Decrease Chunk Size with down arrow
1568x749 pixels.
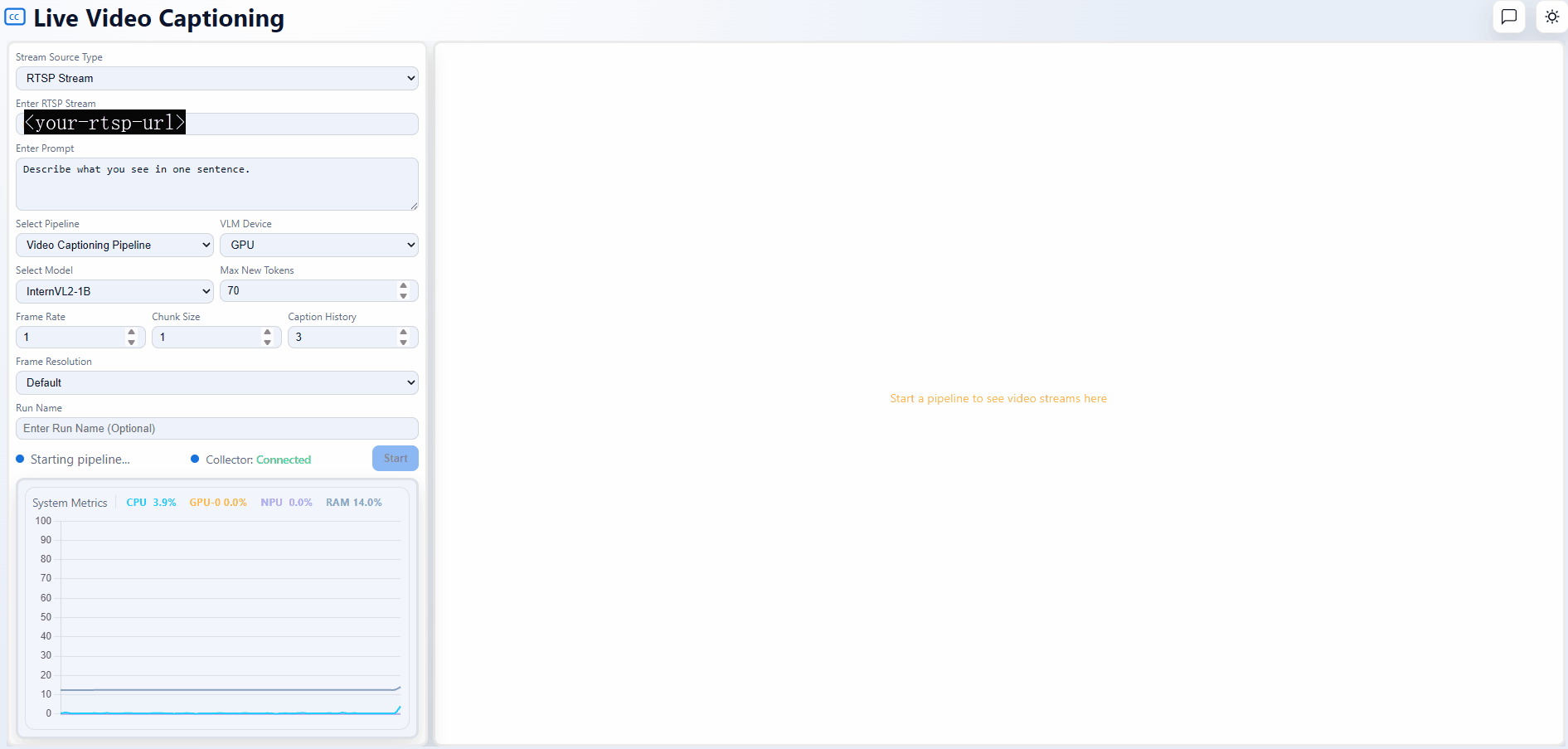(267, 342)
